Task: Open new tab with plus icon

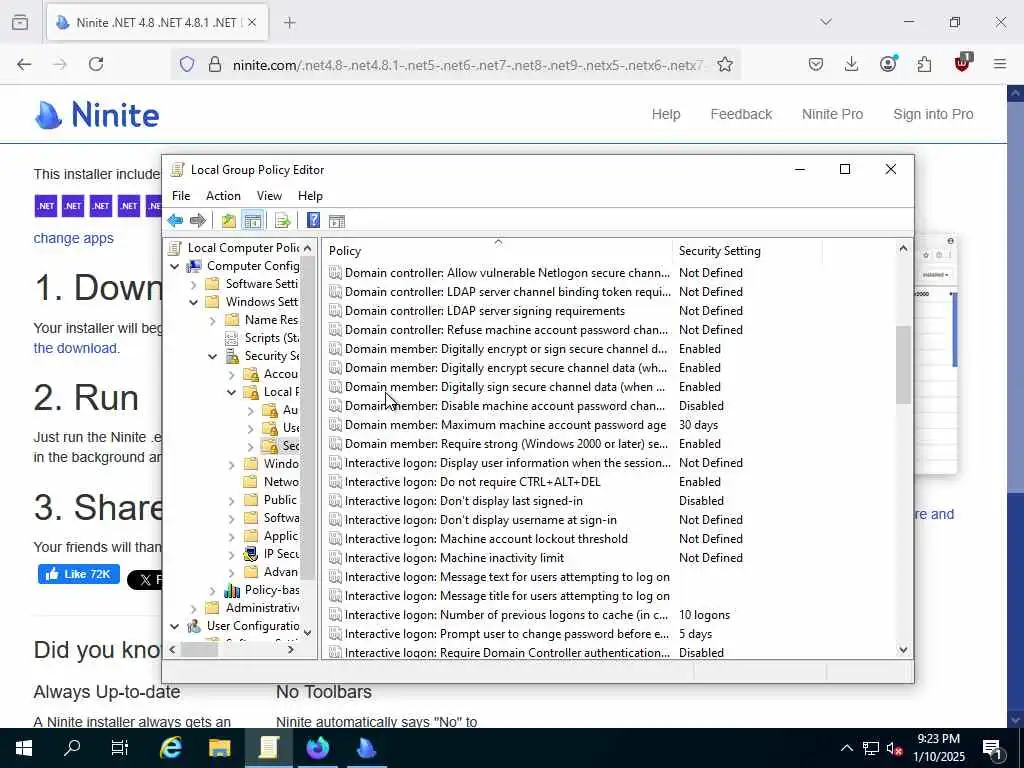Action: click(x=290, y=22)
